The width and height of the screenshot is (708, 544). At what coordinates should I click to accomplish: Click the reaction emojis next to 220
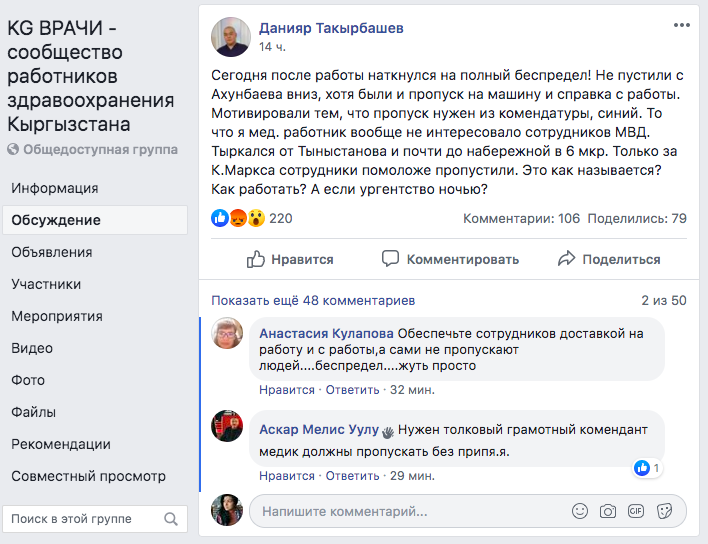238,218
